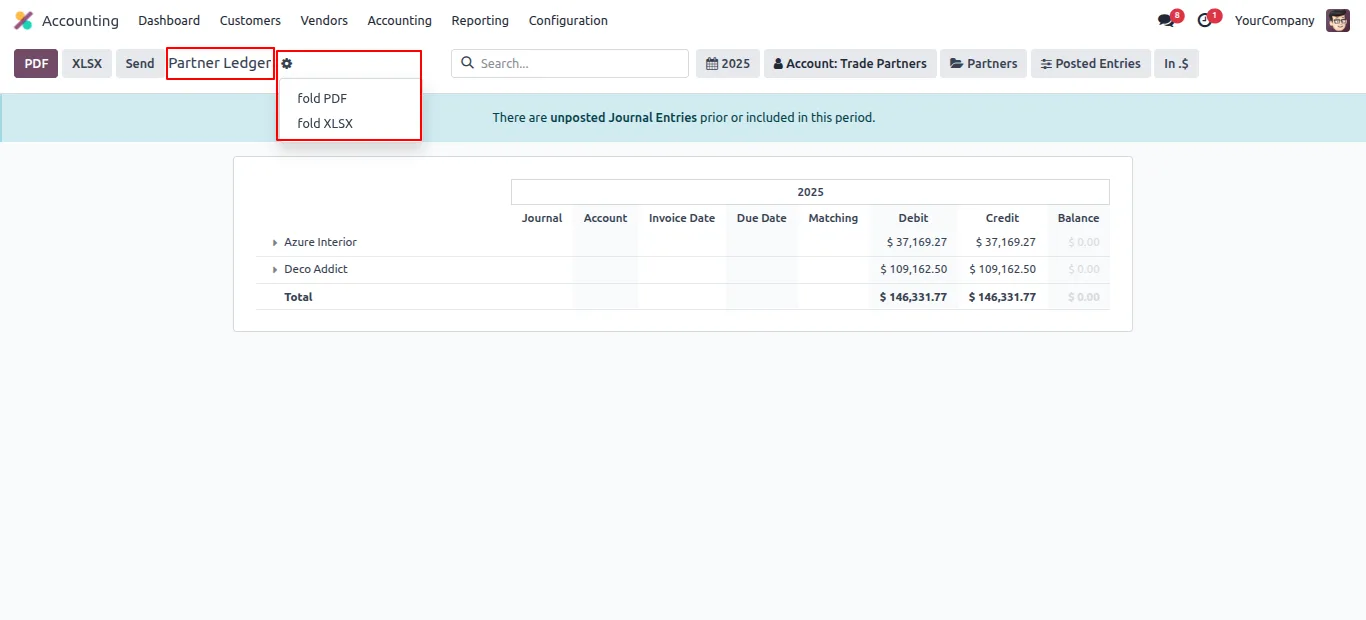The width and height of the screenshot is (1366, 620).
Task: Click the PDF export button
Action: [36, 63]
